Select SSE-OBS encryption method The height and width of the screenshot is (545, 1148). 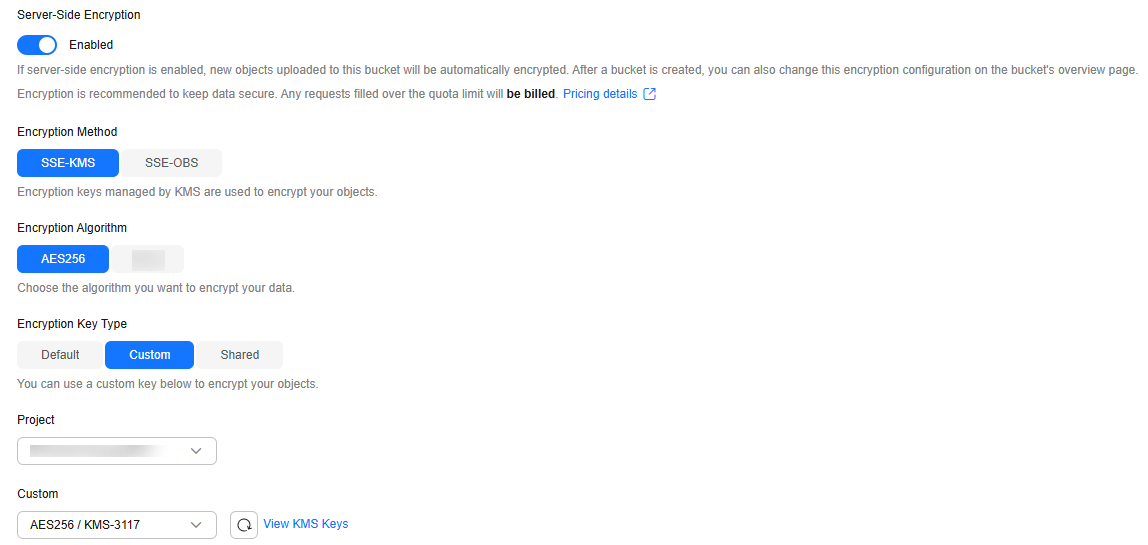point(171,163)
